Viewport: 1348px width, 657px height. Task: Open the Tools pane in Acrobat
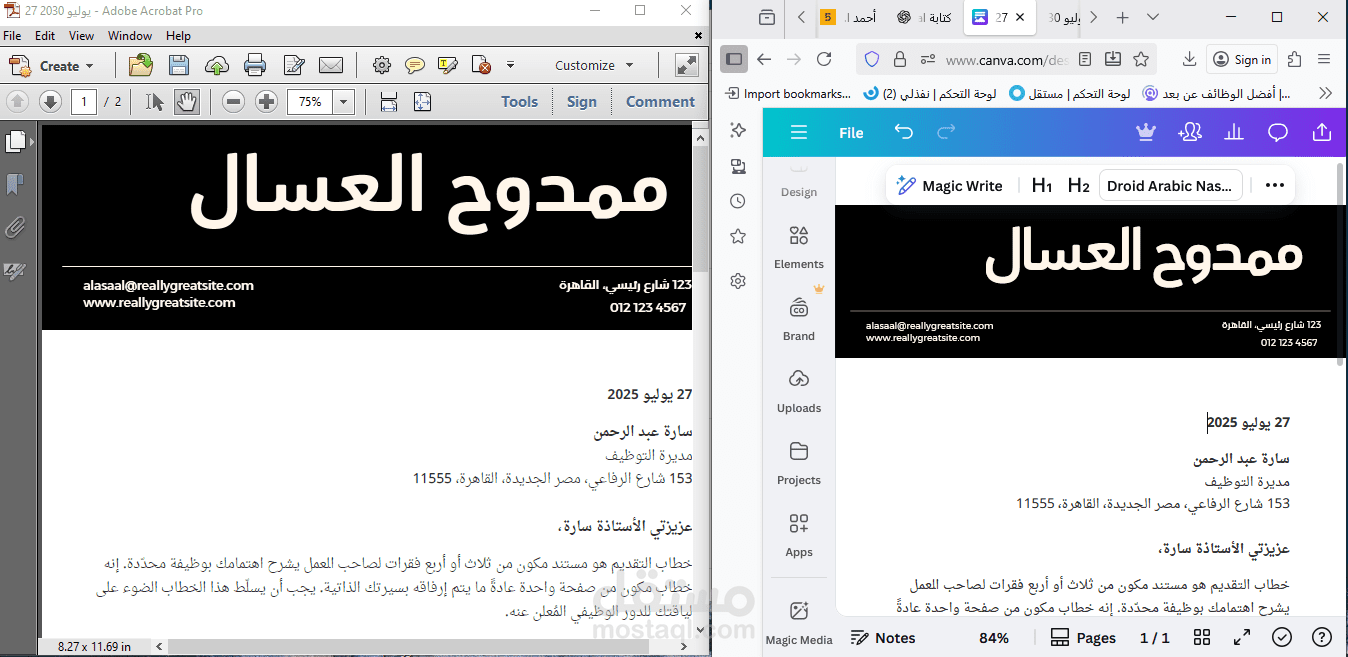(x=519, y=101)
